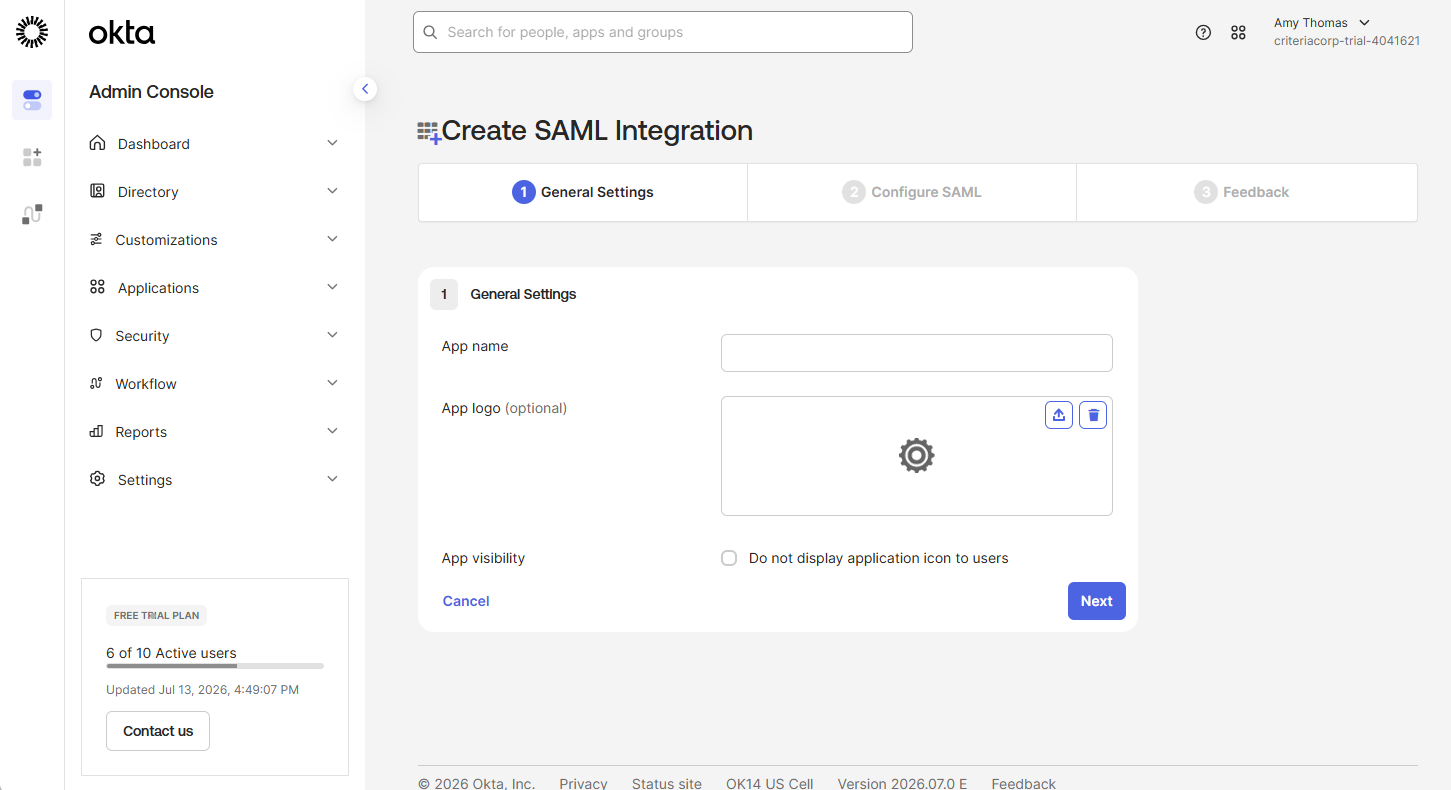The image size is (1451, 790).
Task: Click the Applications four-squares icon
Action: [x=97, y=287]
